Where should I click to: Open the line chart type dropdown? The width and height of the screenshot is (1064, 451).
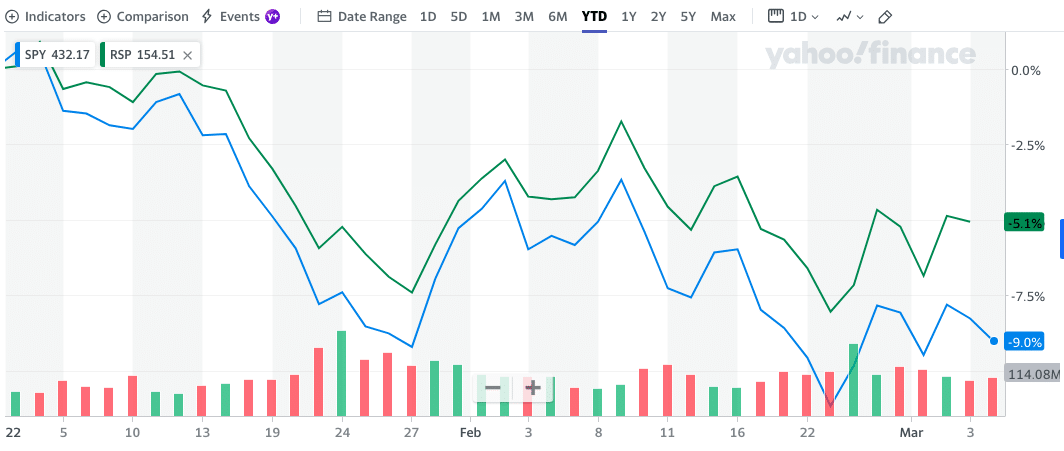[849, 17]
